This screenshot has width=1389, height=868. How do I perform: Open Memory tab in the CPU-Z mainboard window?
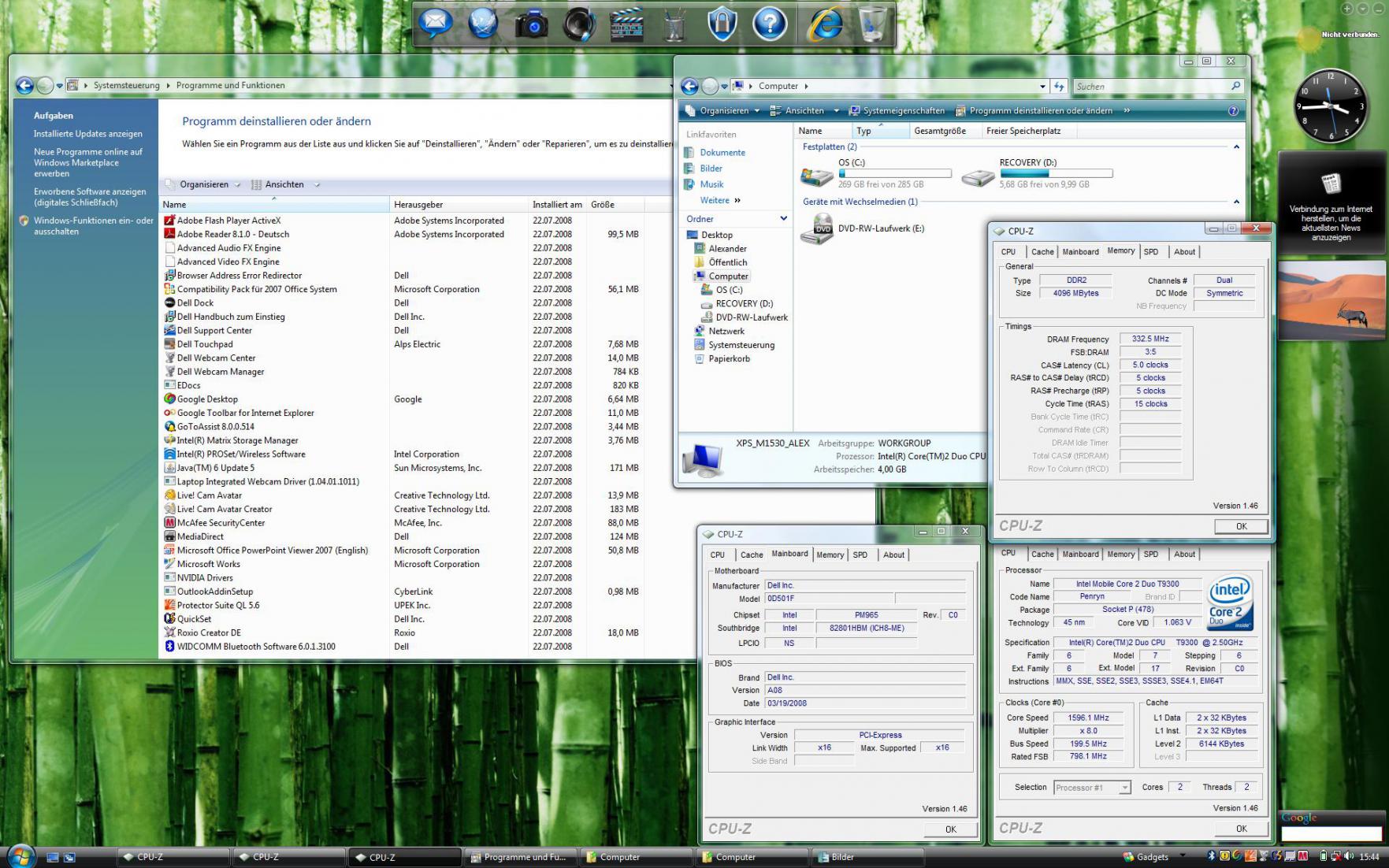click(830, 555)
